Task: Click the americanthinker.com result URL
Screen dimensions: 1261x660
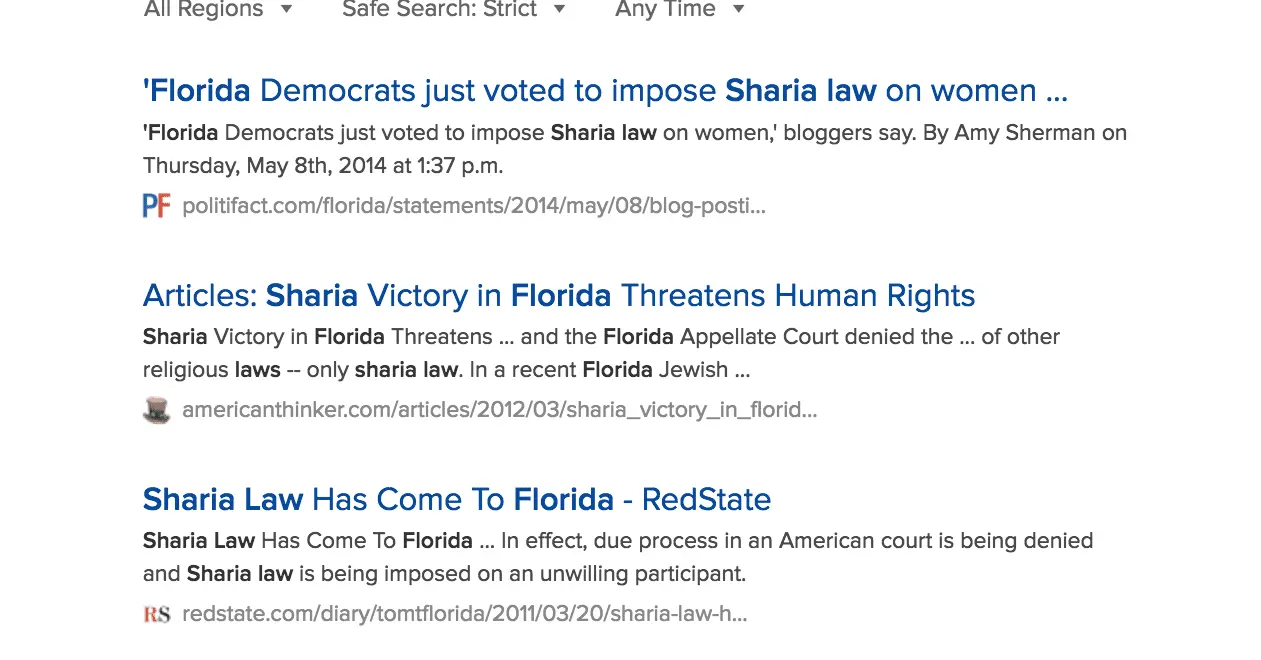Action: (499, 410)
